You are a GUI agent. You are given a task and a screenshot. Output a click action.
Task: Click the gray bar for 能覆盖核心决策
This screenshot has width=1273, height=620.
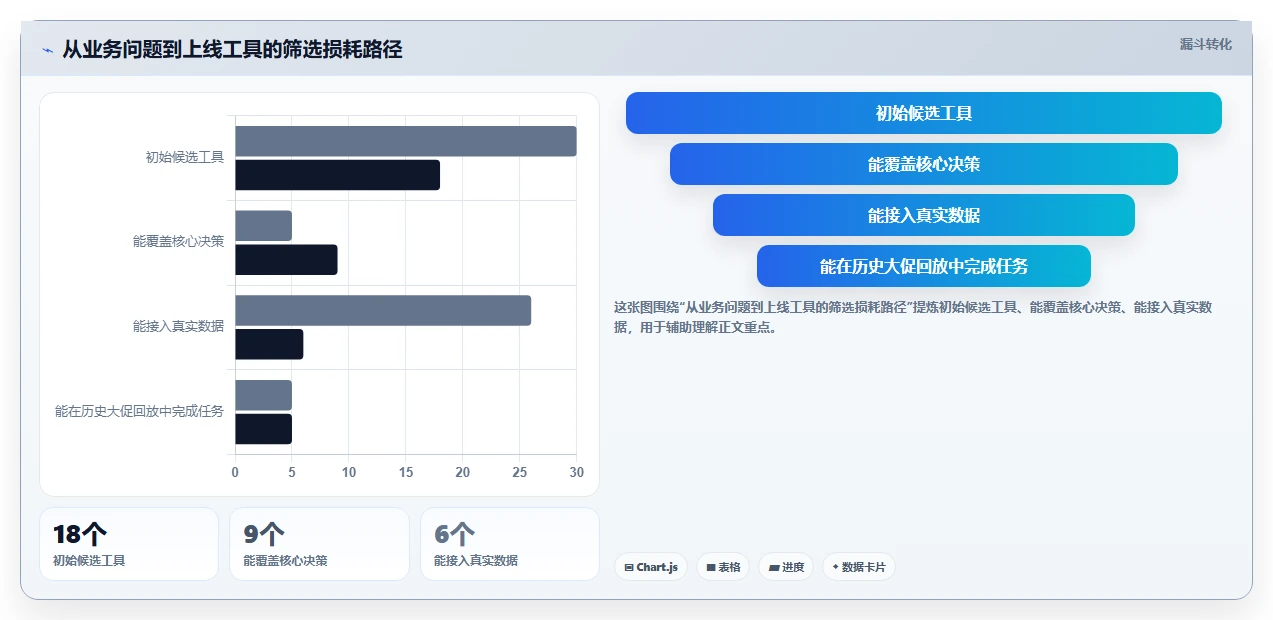coord(263,226)
